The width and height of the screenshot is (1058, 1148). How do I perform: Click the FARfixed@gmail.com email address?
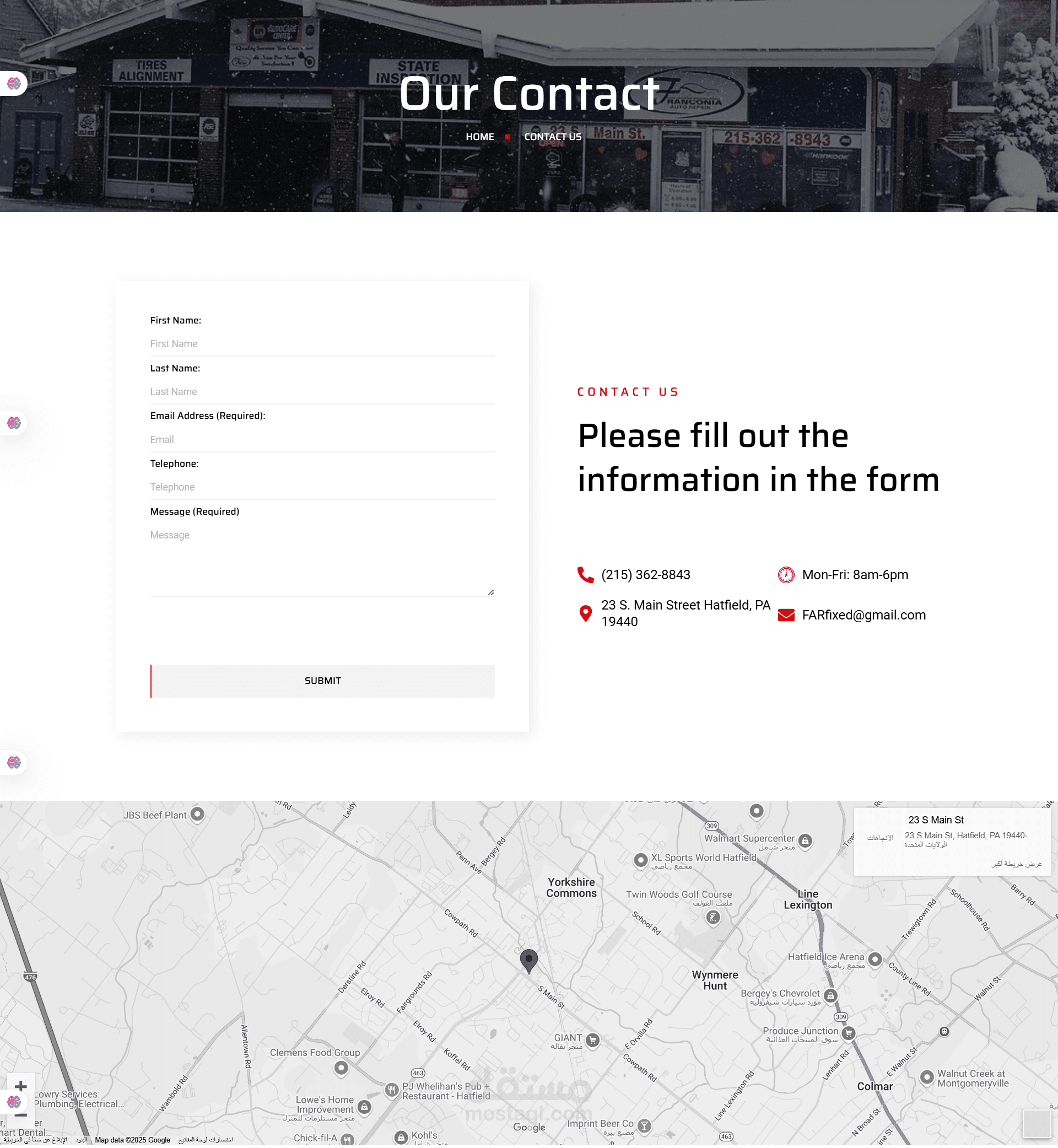click(864, 616)
